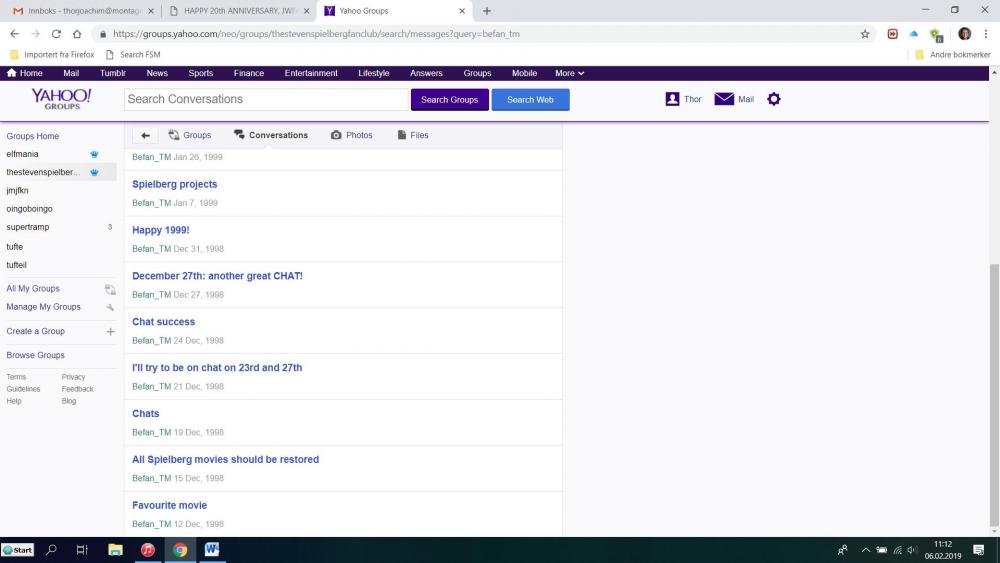Viewport: 1000px width, 563px height.
Task: Click Home in the Yahoo navigation bar
Action: (x=24, y=73)
